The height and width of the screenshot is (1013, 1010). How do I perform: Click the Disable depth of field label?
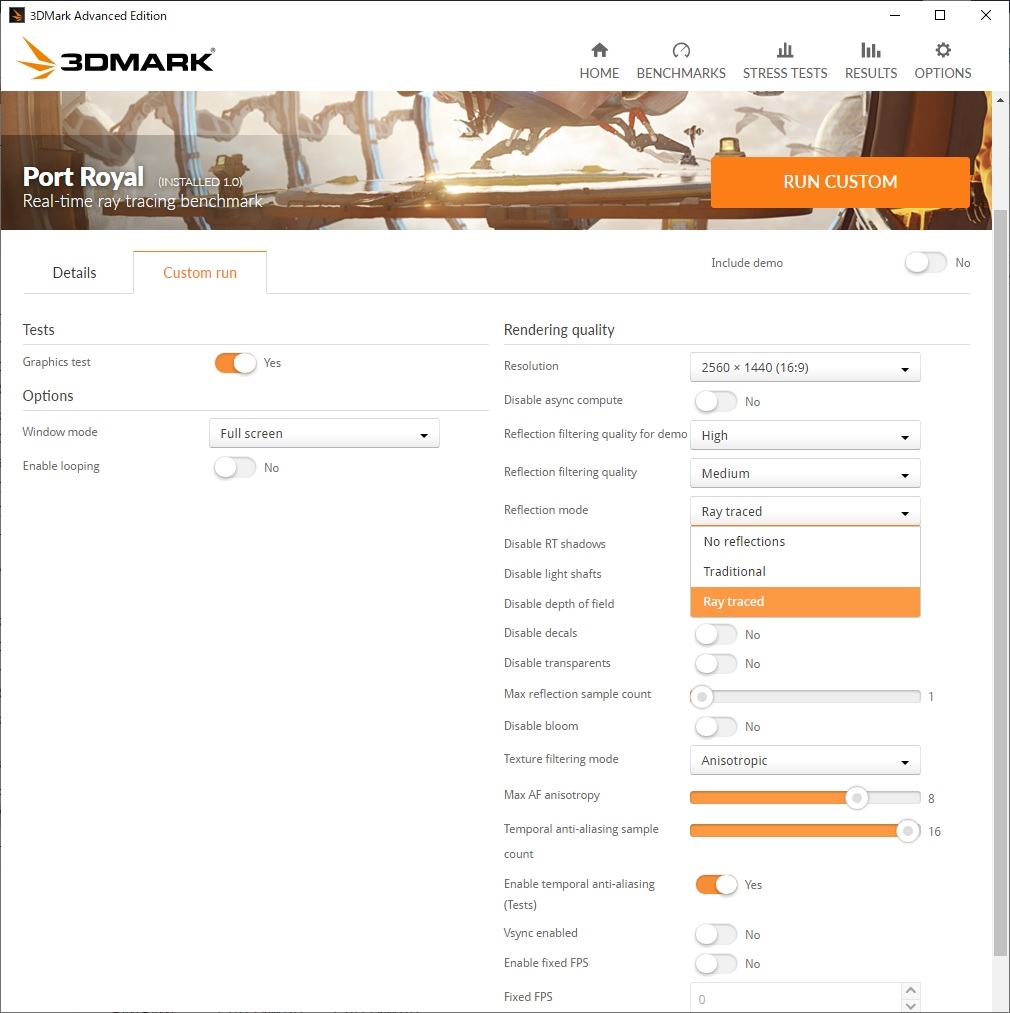click(559, 603)
